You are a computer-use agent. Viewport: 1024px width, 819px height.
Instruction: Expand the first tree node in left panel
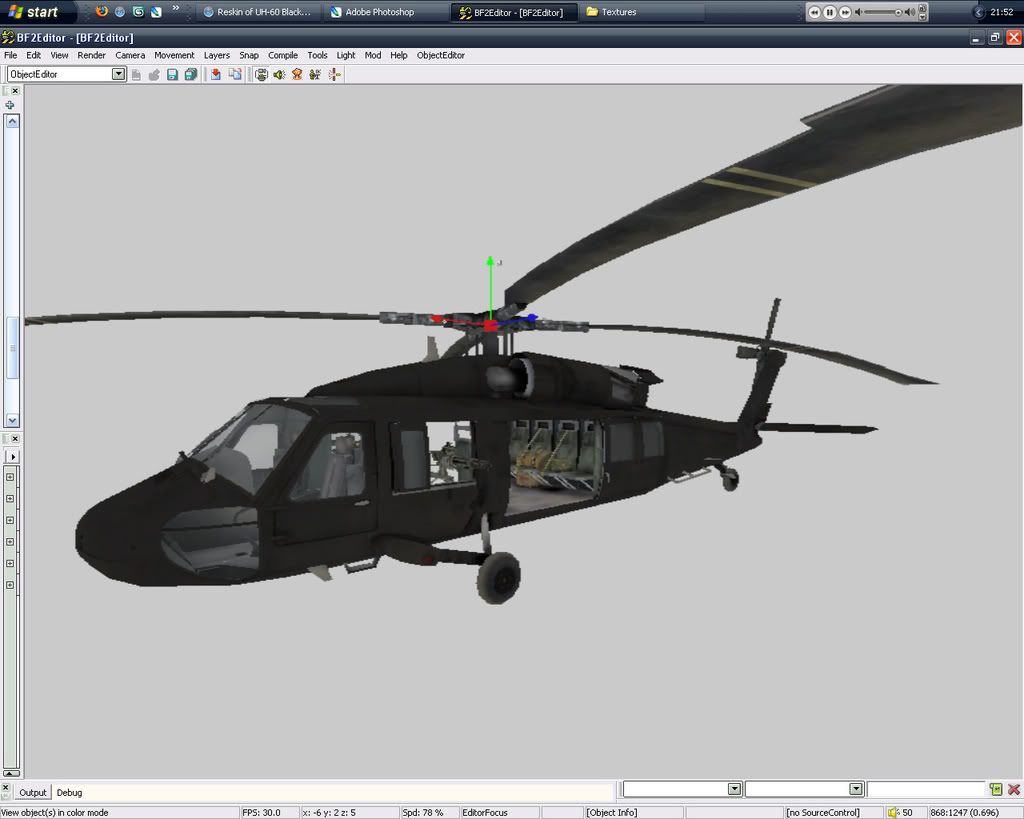tap(10, 476)
